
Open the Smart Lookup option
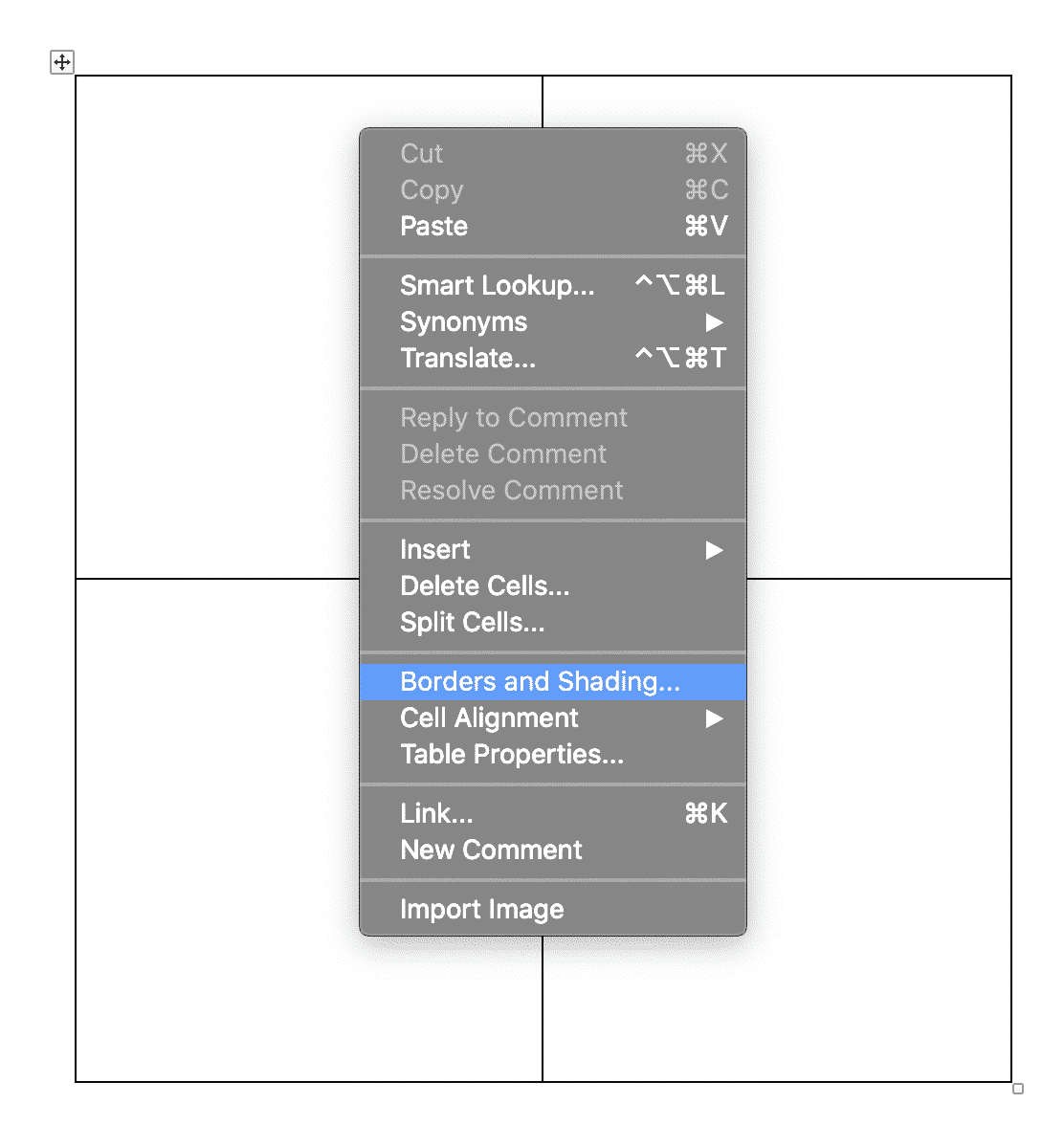(x=498, y=285)
